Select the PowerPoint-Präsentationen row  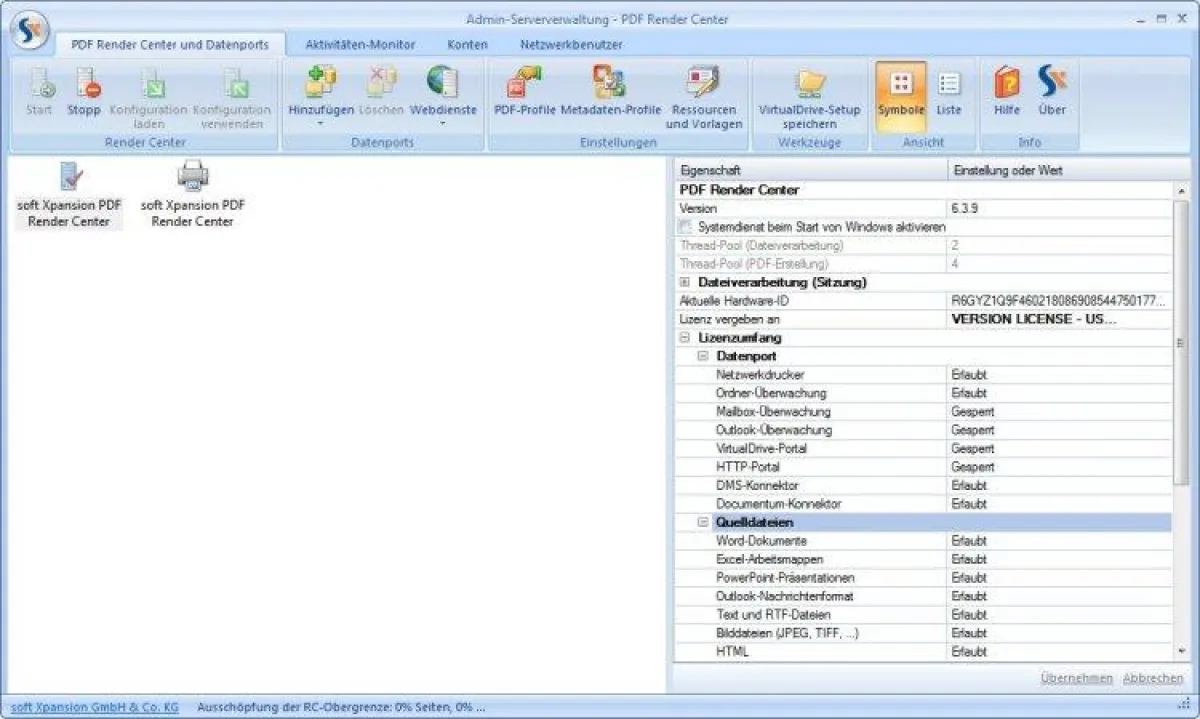pos(923,578)
